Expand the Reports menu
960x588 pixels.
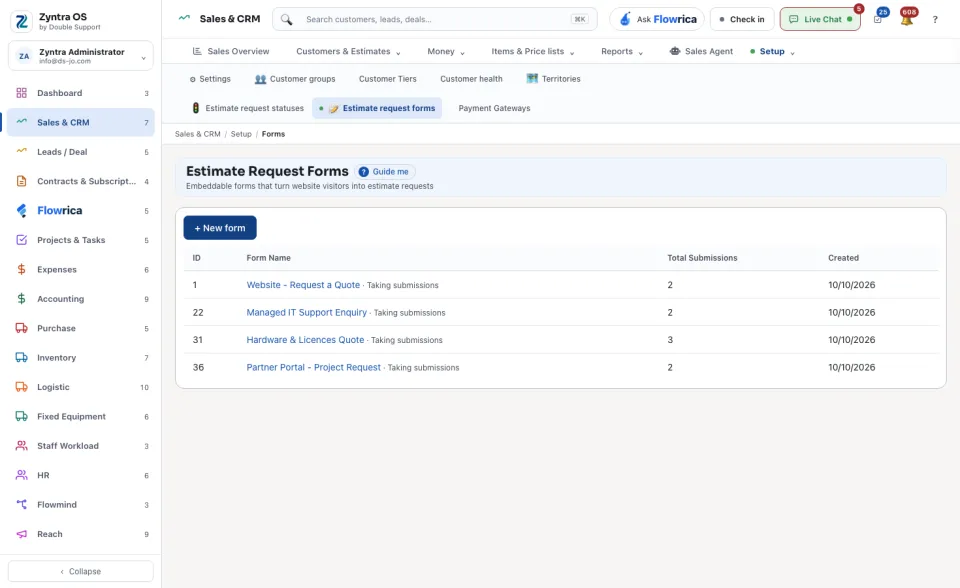point(622,51)
